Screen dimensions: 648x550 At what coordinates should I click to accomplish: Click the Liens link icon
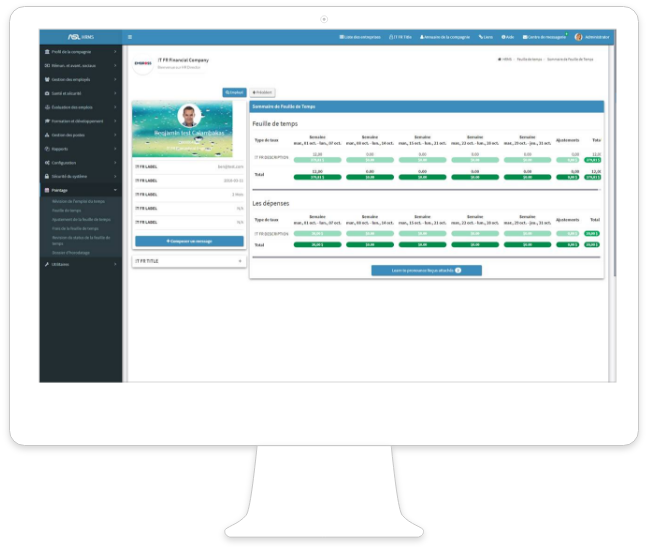click(485, 37)
